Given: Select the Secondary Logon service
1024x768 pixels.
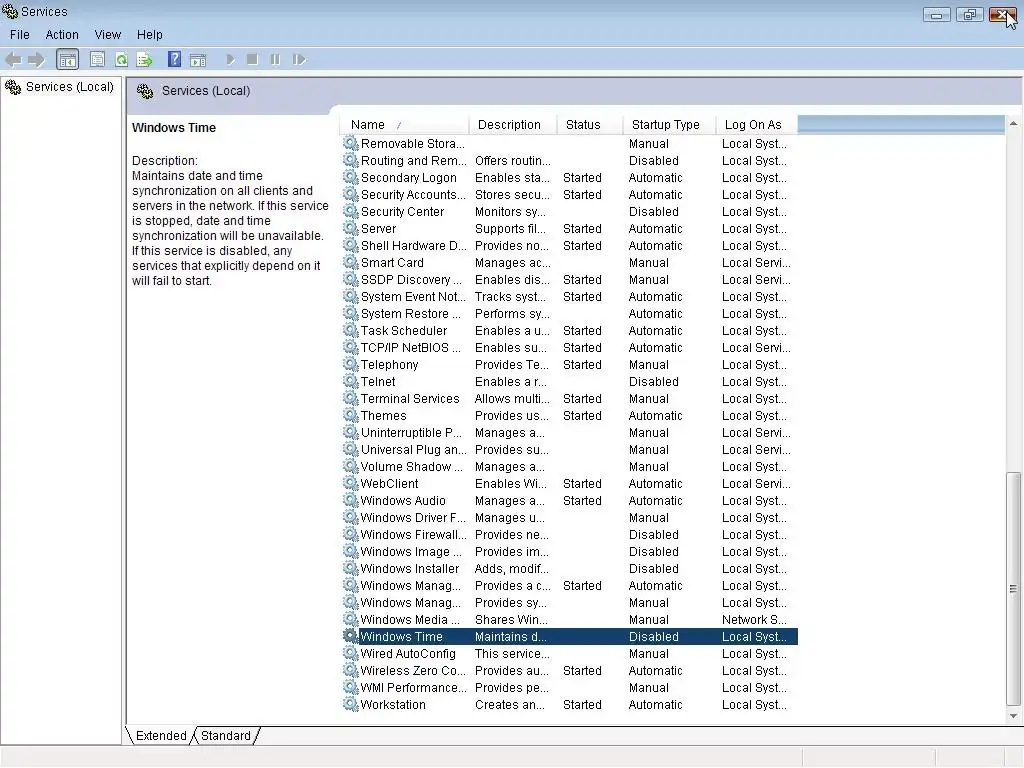Looking at the screenshot, I should [x=569, y=178].
